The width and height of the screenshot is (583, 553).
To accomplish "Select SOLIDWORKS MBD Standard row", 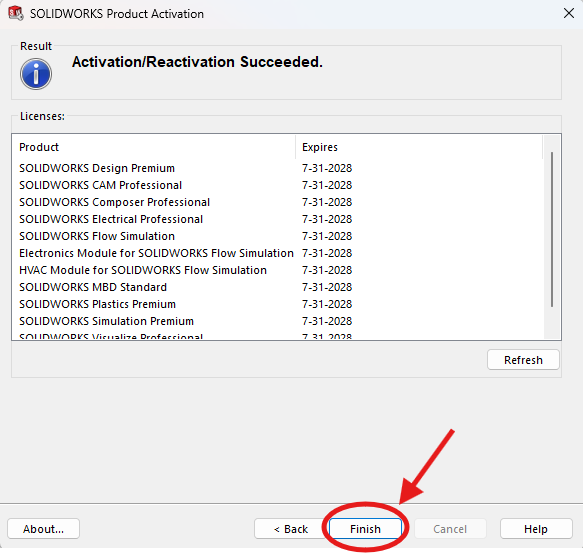I will [278, 287].
